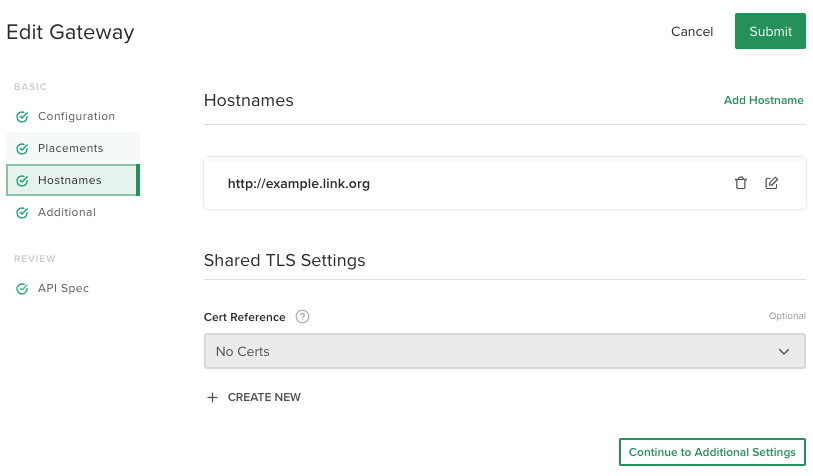Submit the gateway changes
The image size is (813, 476).
coord(770,31)
